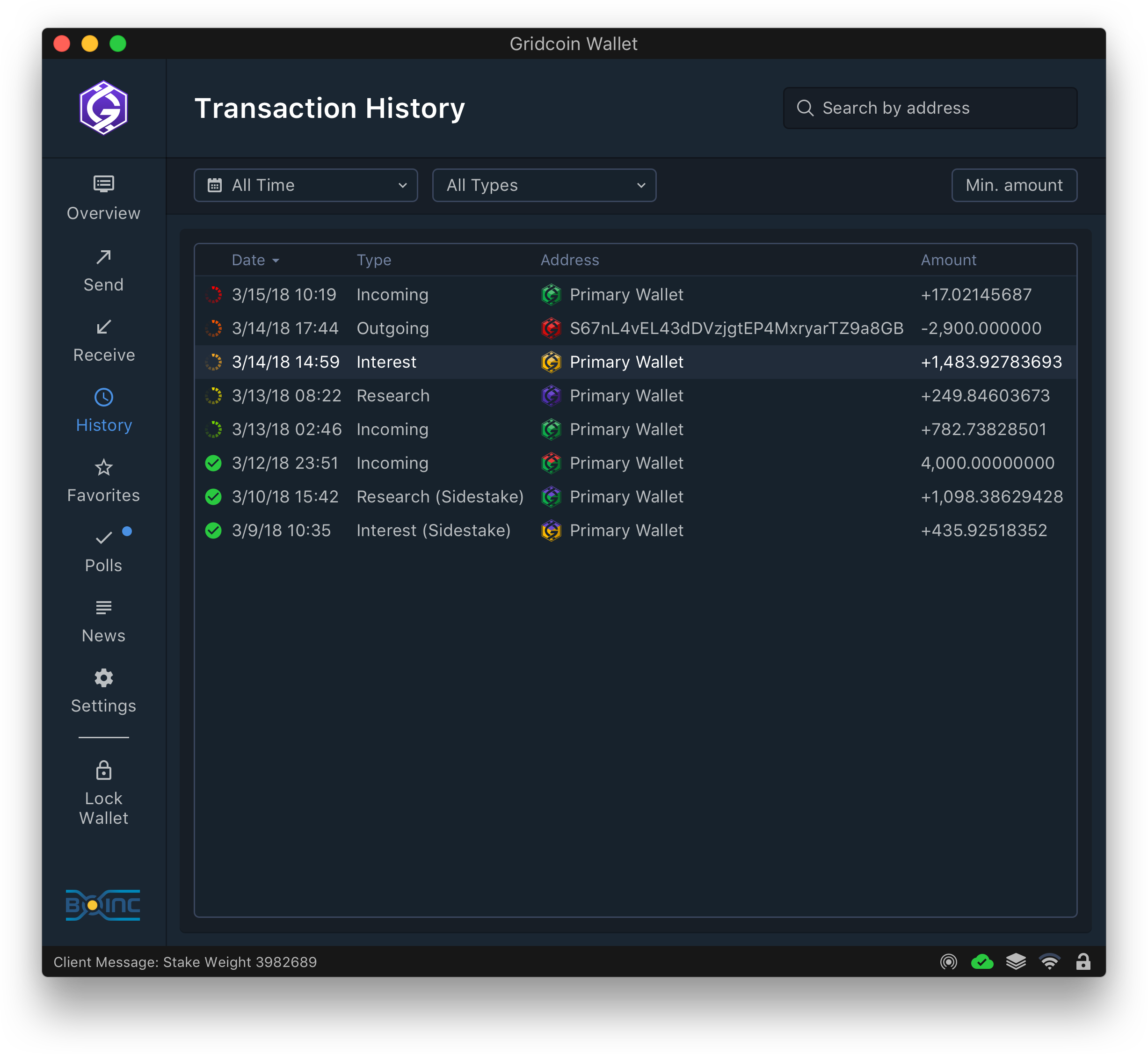Click the green checkmark for 3/9/18 10:35
Image resolution: width=1148 pixels, height=1054 pixels.
pyautogui.click(x=213, y=531)
